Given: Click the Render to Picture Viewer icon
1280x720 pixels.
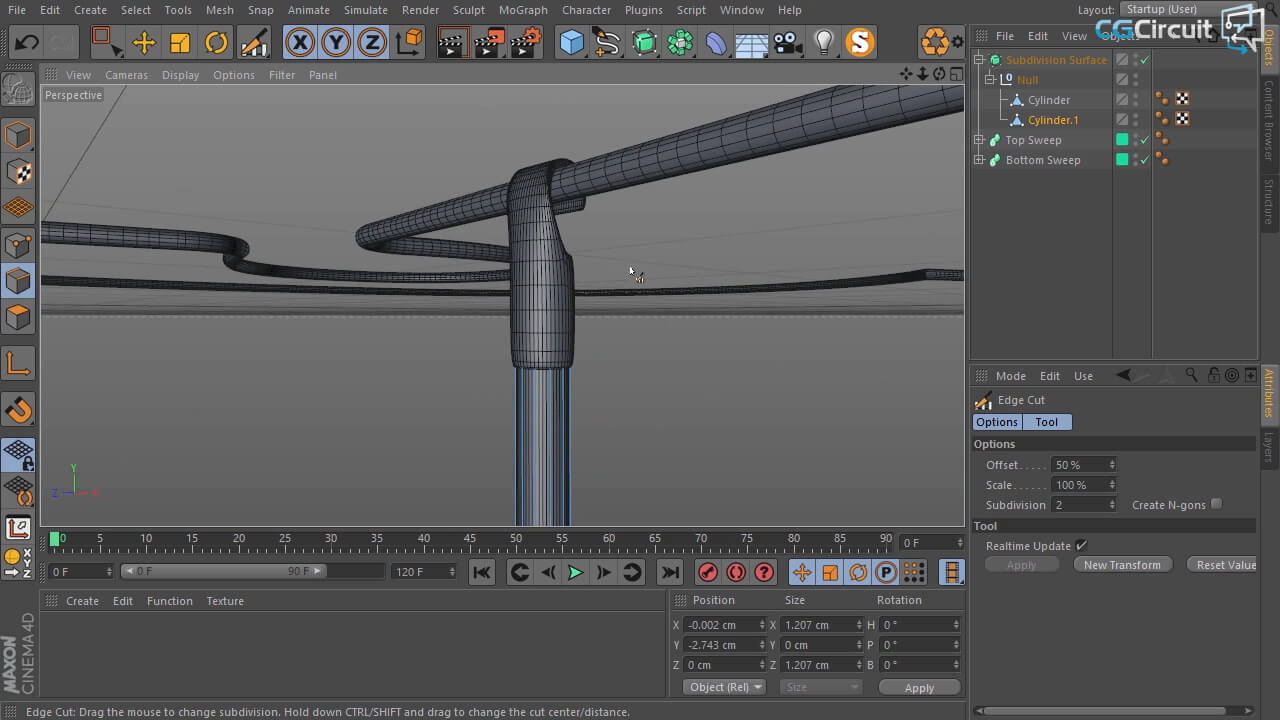Looking at the screenshot, I should 489,42.
